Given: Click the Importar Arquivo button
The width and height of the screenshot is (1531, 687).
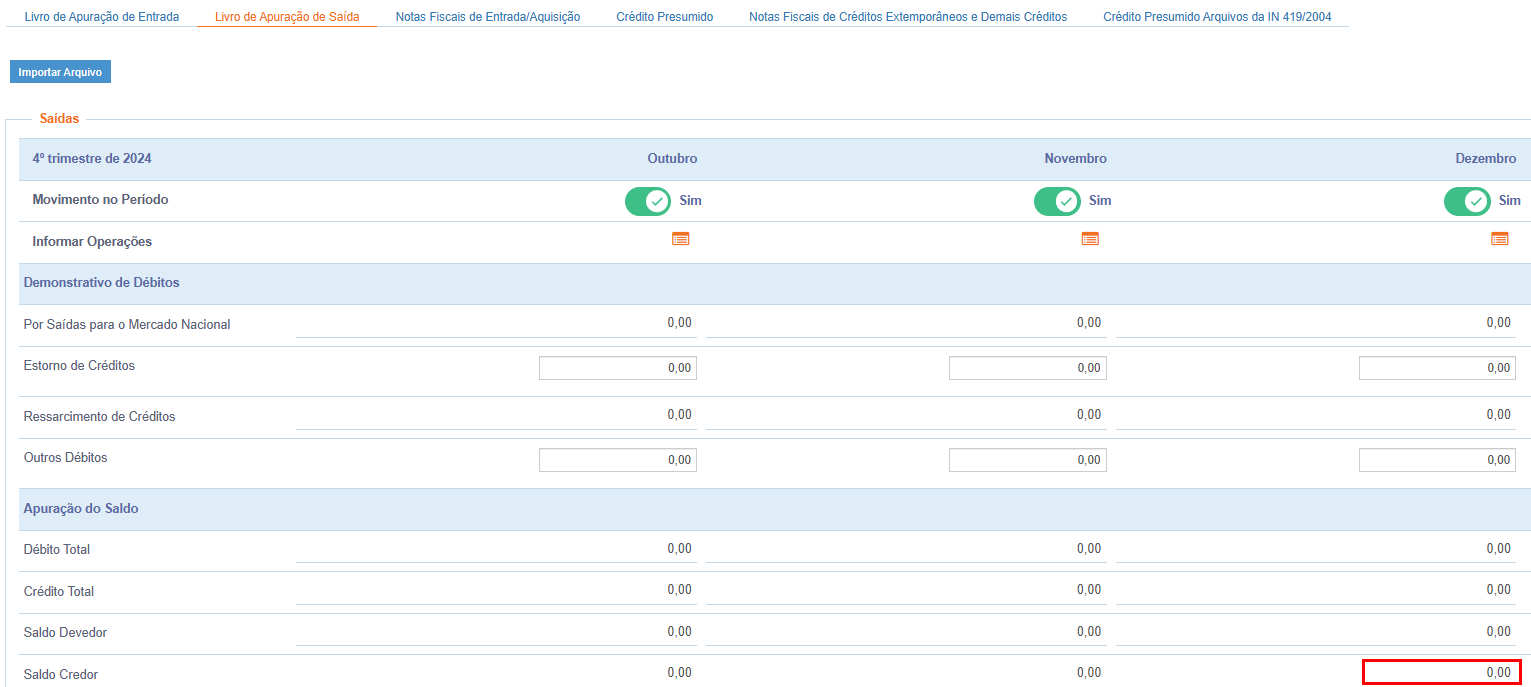Looking at the screenshot, I should [x=60, y=72].
